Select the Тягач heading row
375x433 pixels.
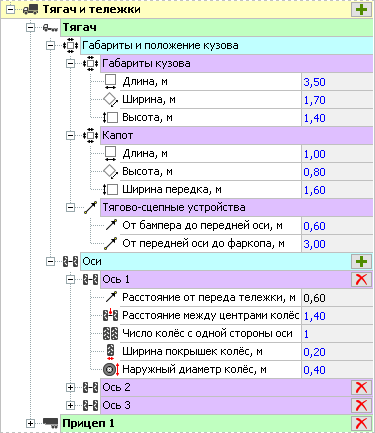point(216,27)
